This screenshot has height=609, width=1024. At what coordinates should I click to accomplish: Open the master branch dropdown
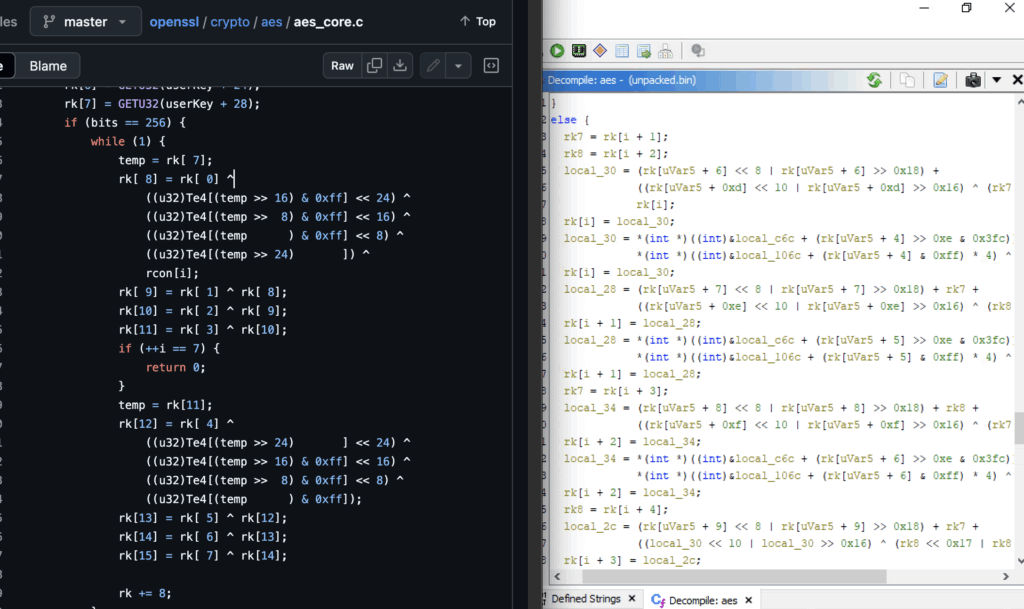pos(86,22)
